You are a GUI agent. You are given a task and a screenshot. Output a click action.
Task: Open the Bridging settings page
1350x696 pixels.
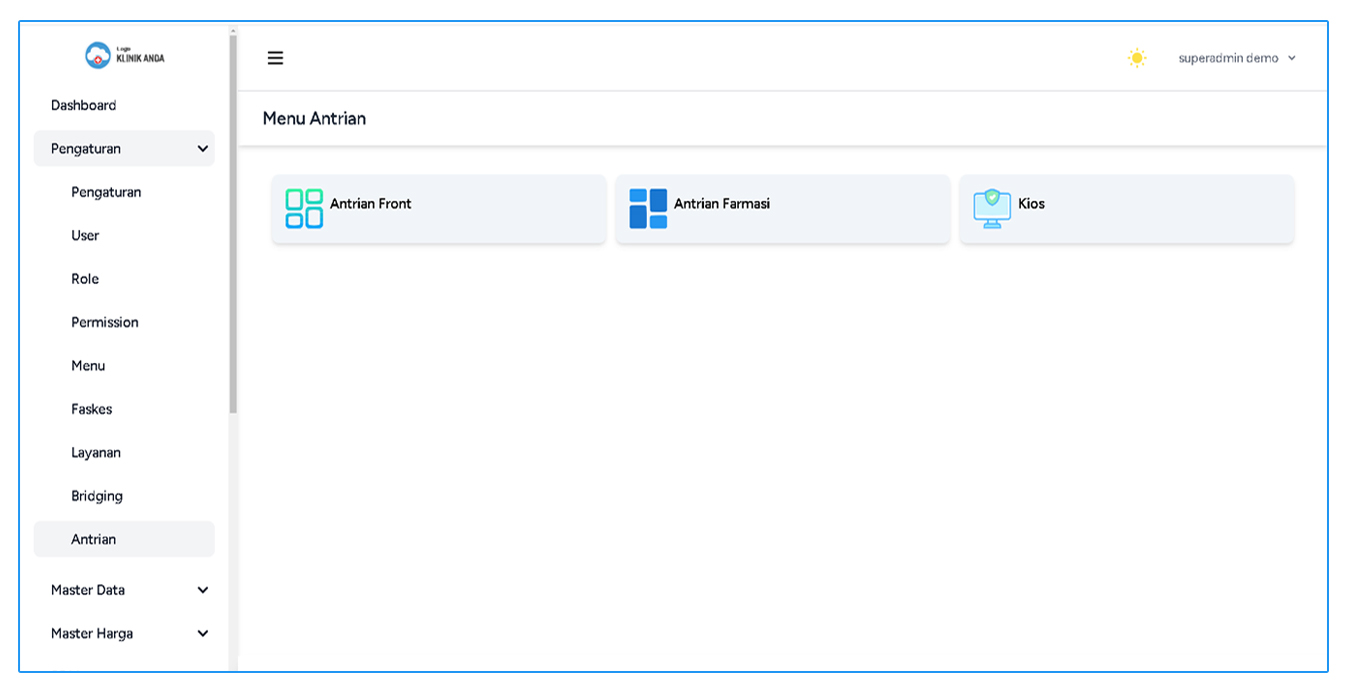point(97,496)
